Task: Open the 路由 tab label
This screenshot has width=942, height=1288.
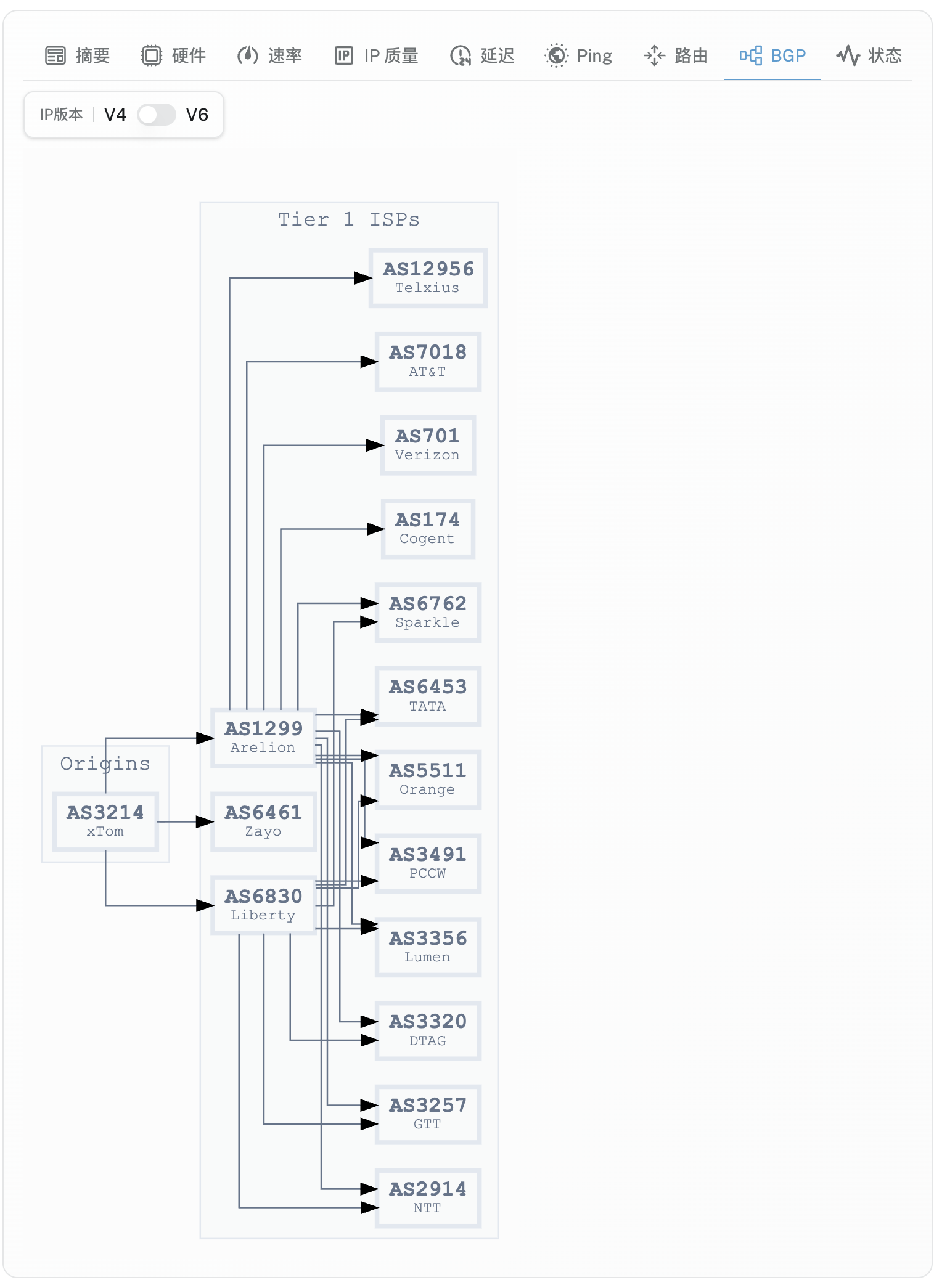Action: pos(691,55)
